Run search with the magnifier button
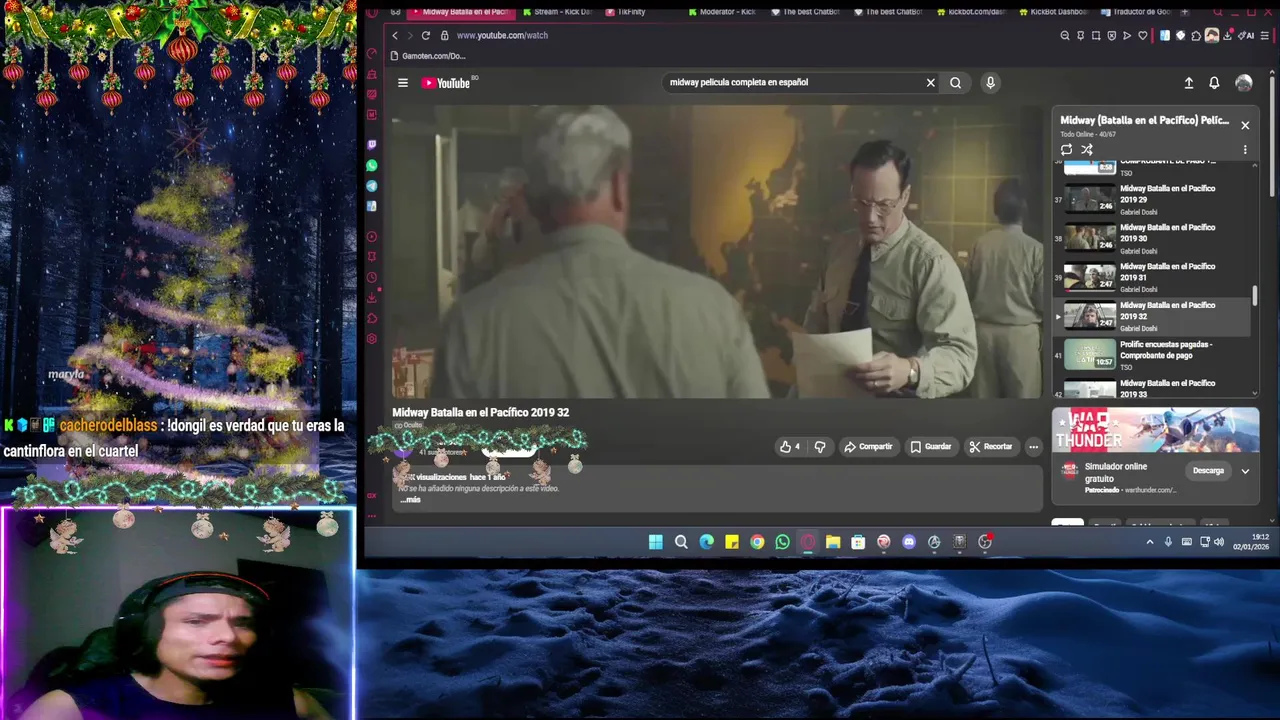This screenshot has width=1280, height=720. click(956, 83)
